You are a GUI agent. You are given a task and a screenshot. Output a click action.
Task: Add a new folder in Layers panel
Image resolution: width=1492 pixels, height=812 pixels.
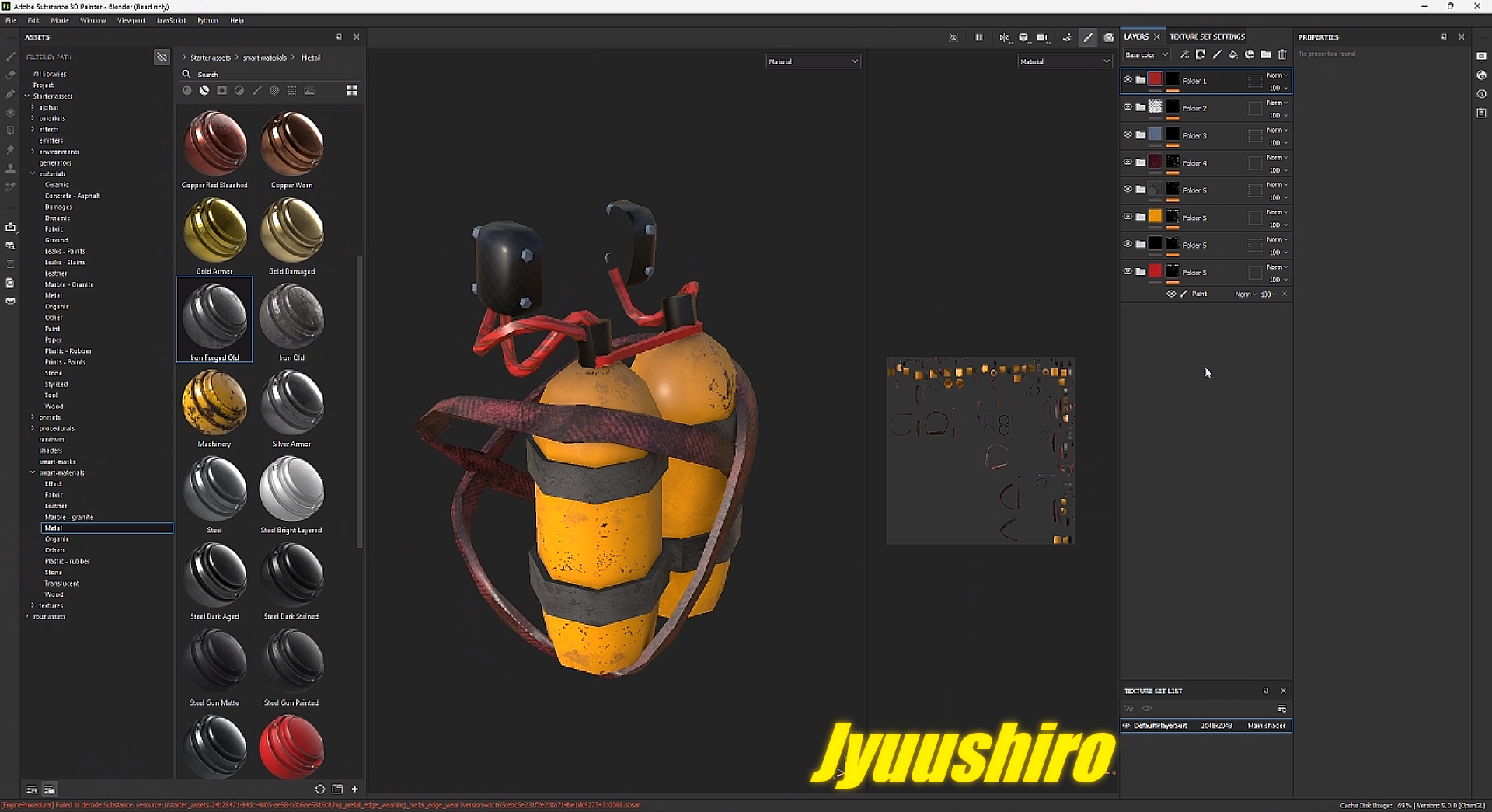[1266, 54]
